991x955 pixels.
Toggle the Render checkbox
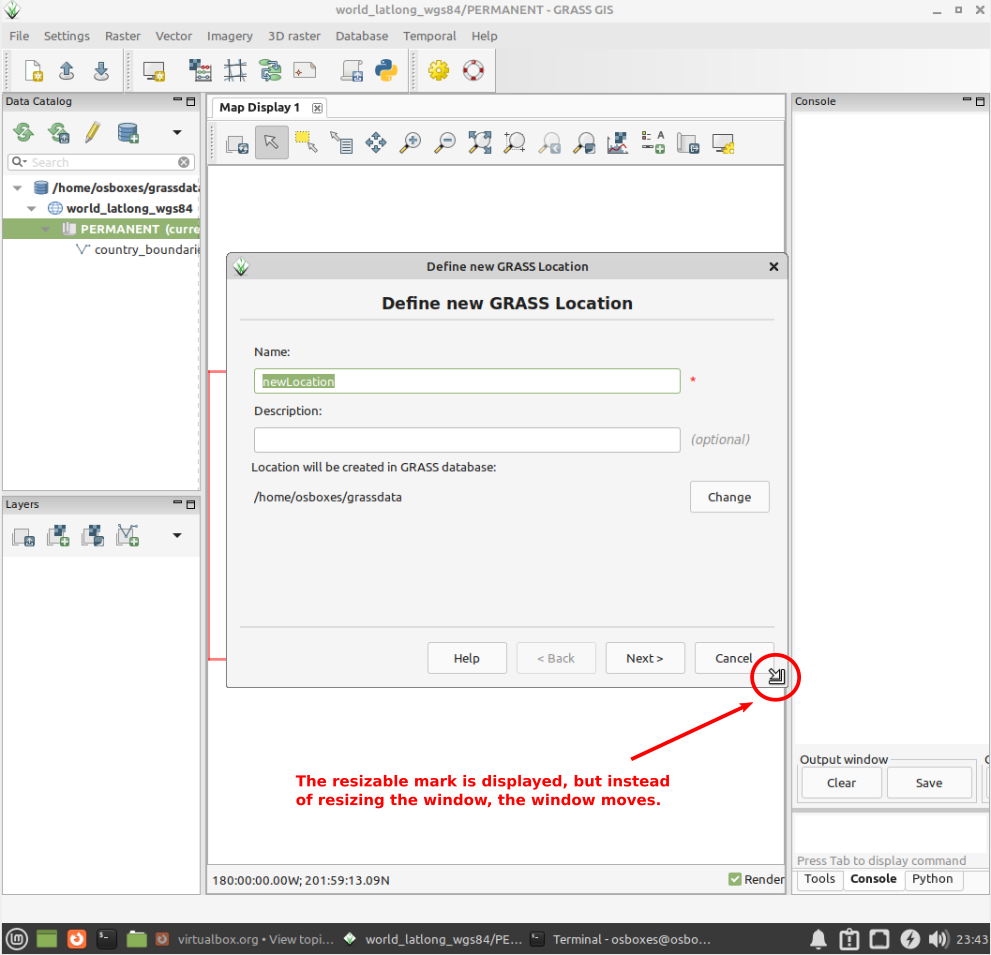(x=737, y=879)
